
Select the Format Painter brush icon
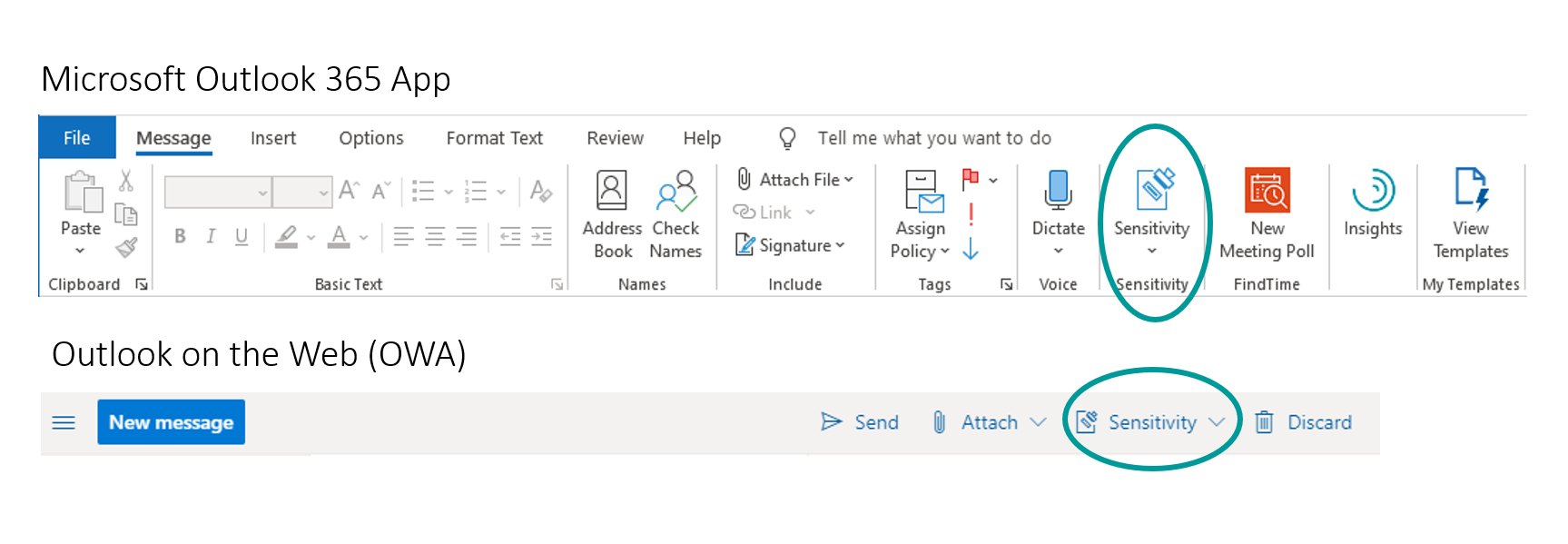pyautogui.click(x=126, y=247)
